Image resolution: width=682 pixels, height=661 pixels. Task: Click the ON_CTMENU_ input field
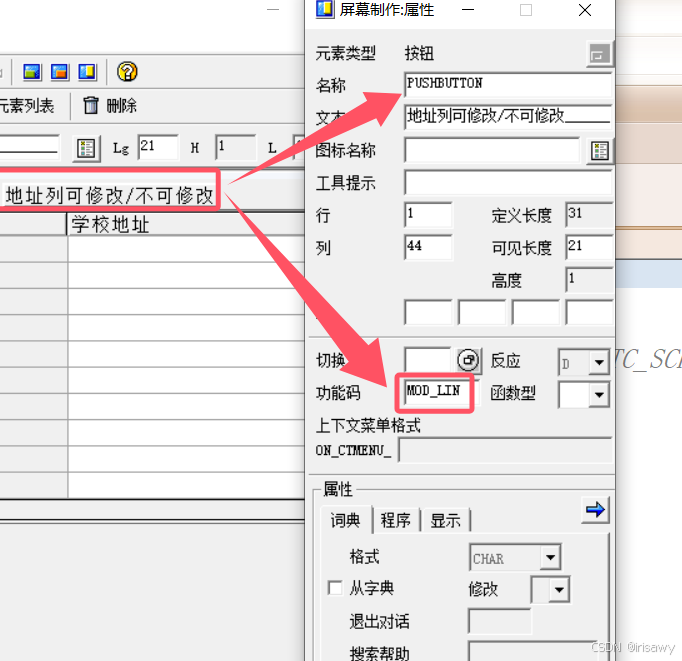point(505,451)
